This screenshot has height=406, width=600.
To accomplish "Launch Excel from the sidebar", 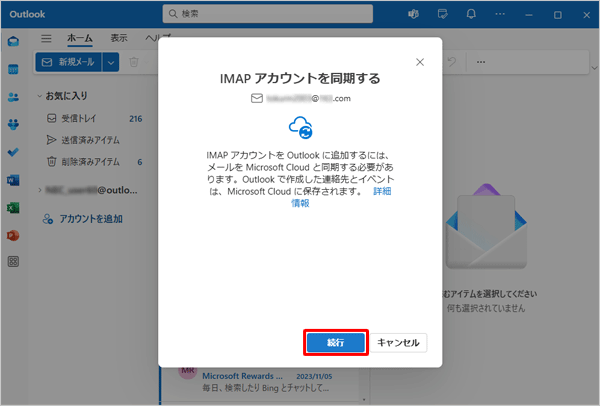I will [13, 208].
